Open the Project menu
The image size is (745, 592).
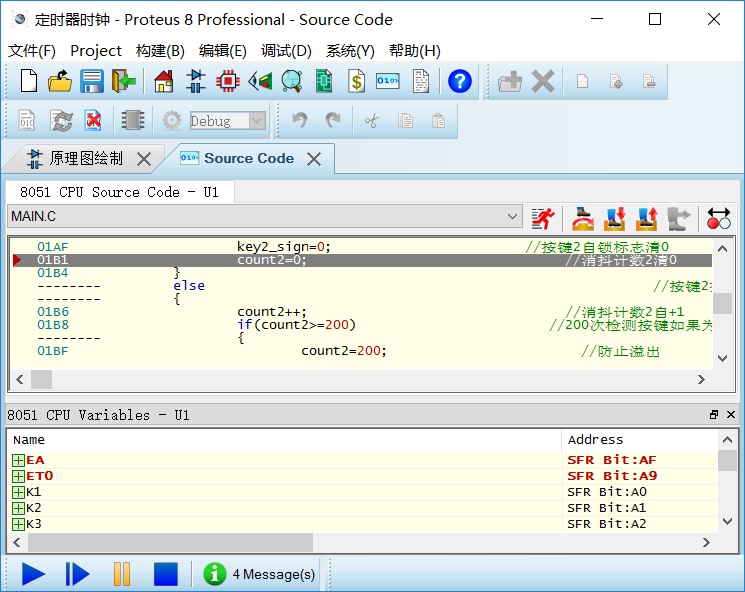pyautogui.click(x=96, y=50)
